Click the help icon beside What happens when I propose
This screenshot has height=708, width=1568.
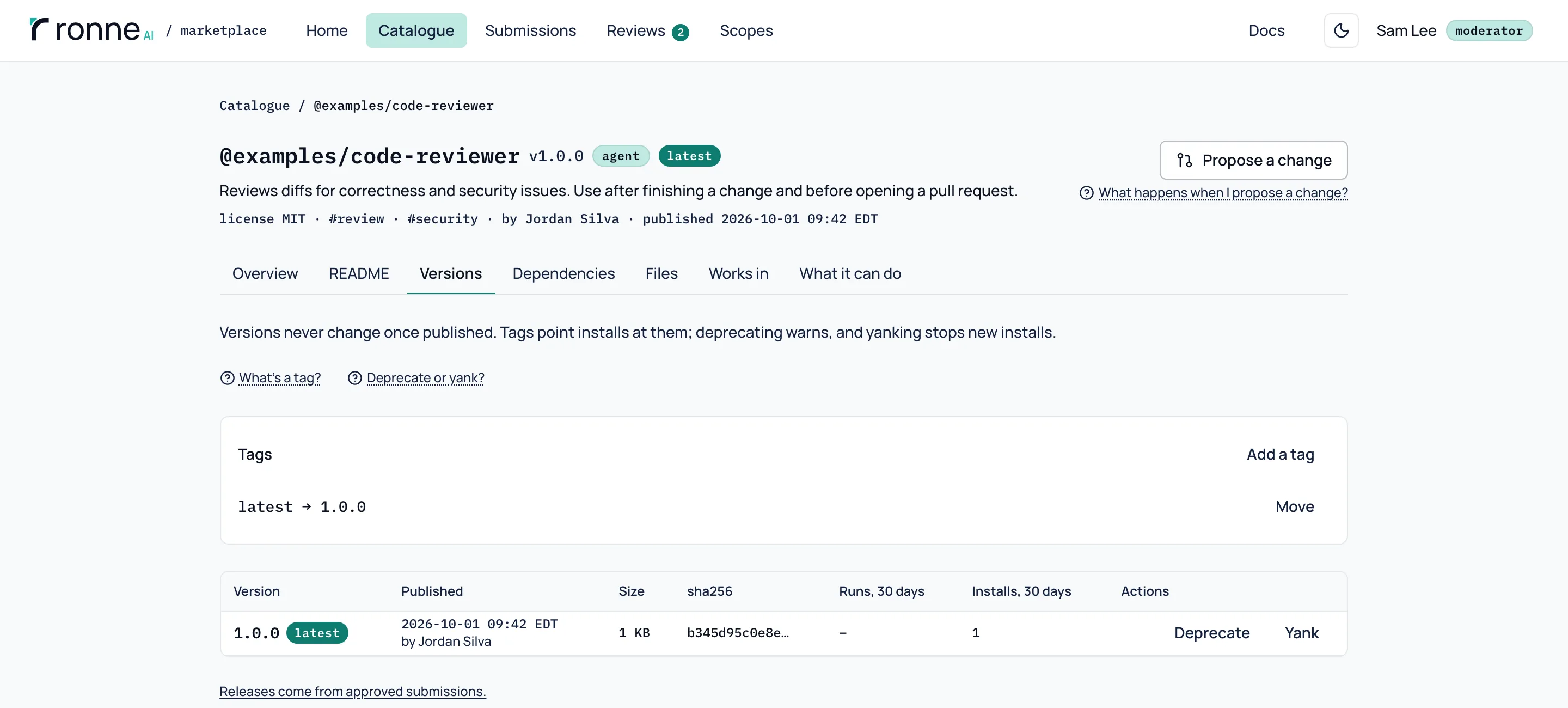coord(1087,193)
